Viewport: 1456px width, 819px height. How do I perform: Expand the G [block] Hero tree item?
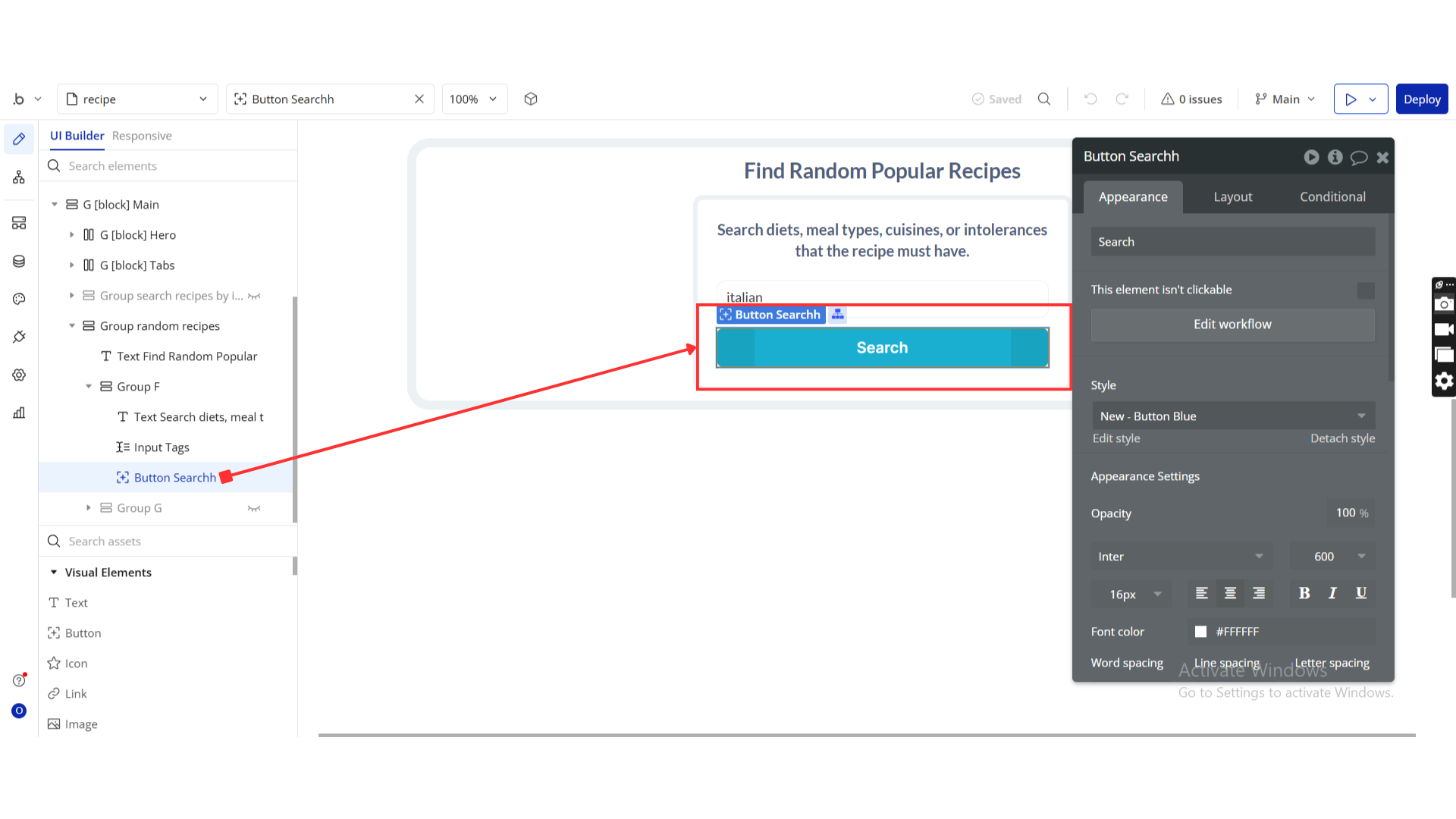[x=72, y=235]
